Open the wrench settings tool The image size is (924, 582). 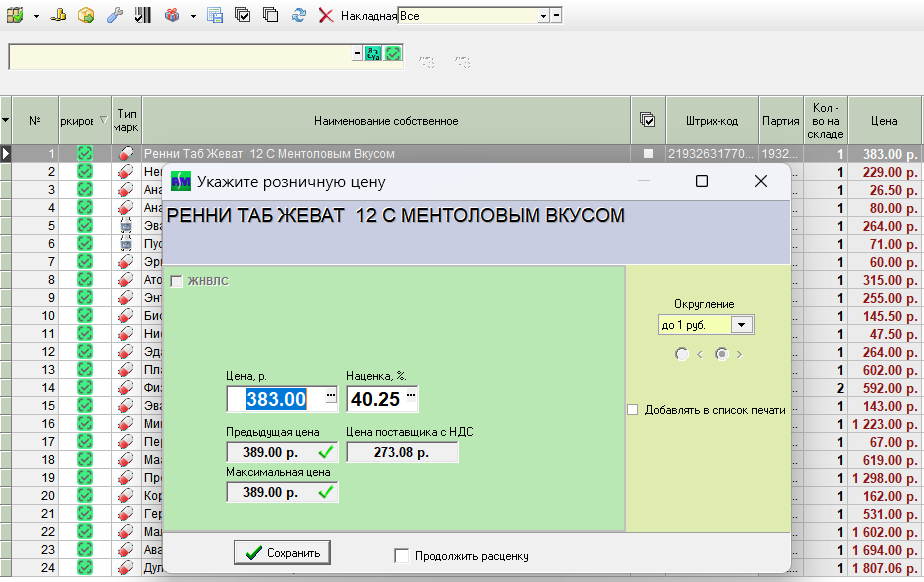(x=114, y=15)
